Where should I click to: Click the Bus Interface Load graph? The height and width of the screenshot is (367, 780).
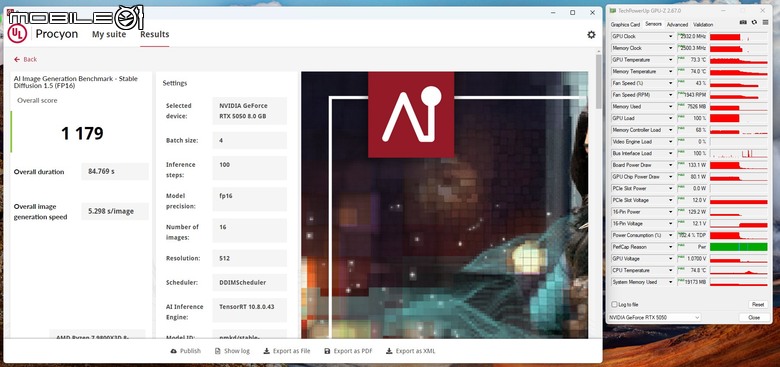click(x=739, y=153)
